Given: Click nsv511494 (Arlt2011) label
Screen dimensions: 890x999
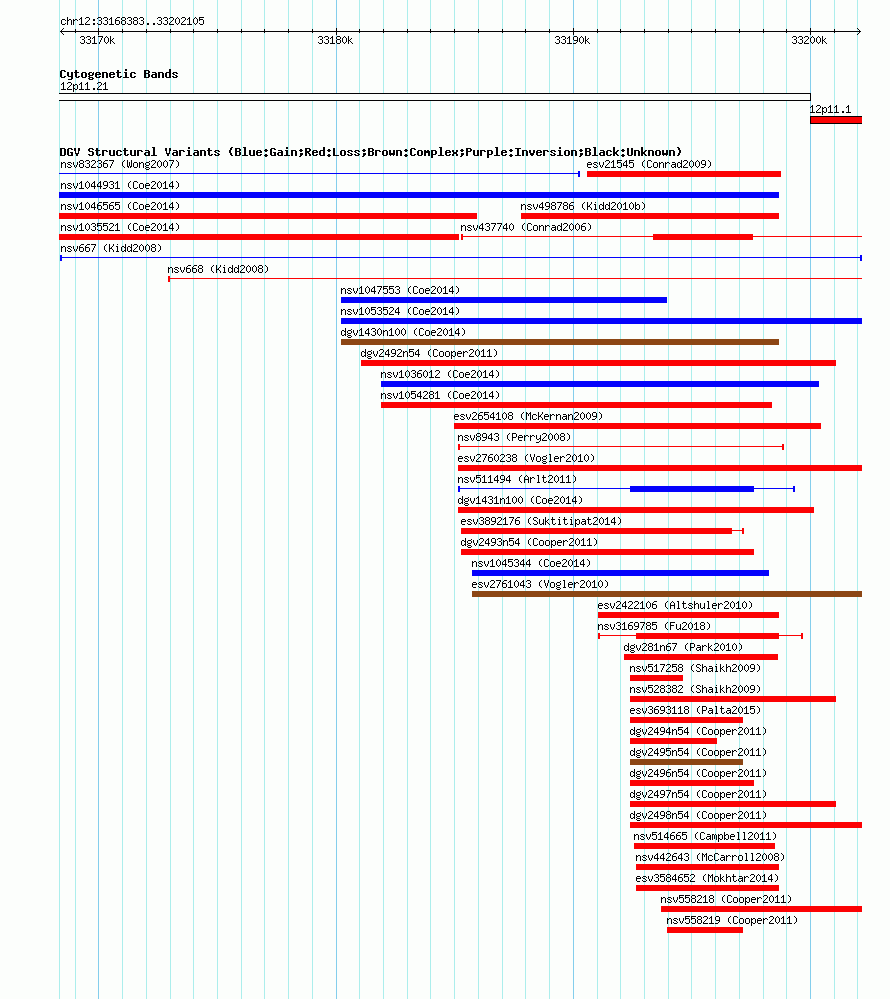Looking at the screenshot, I should coord(517,480).
